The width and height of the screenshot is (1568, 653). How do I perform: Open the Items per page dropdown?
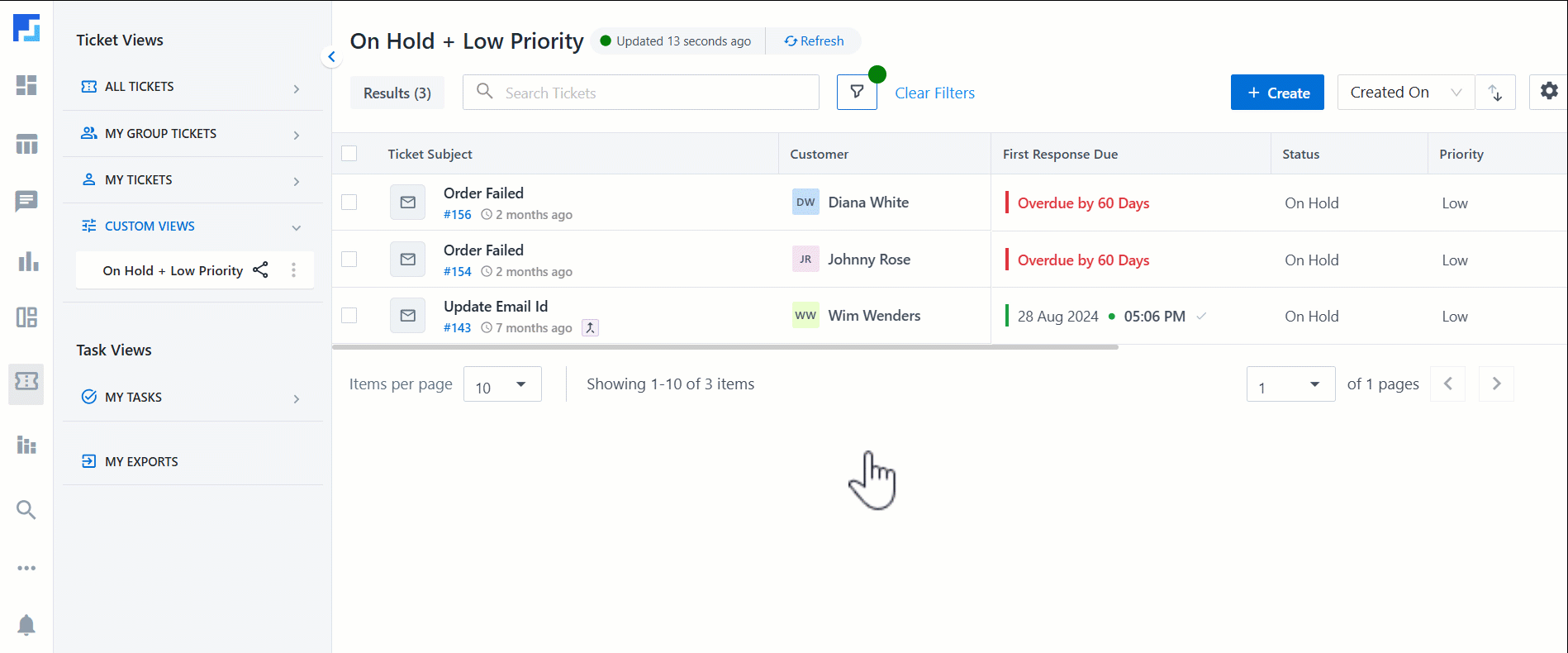point(502,384)
